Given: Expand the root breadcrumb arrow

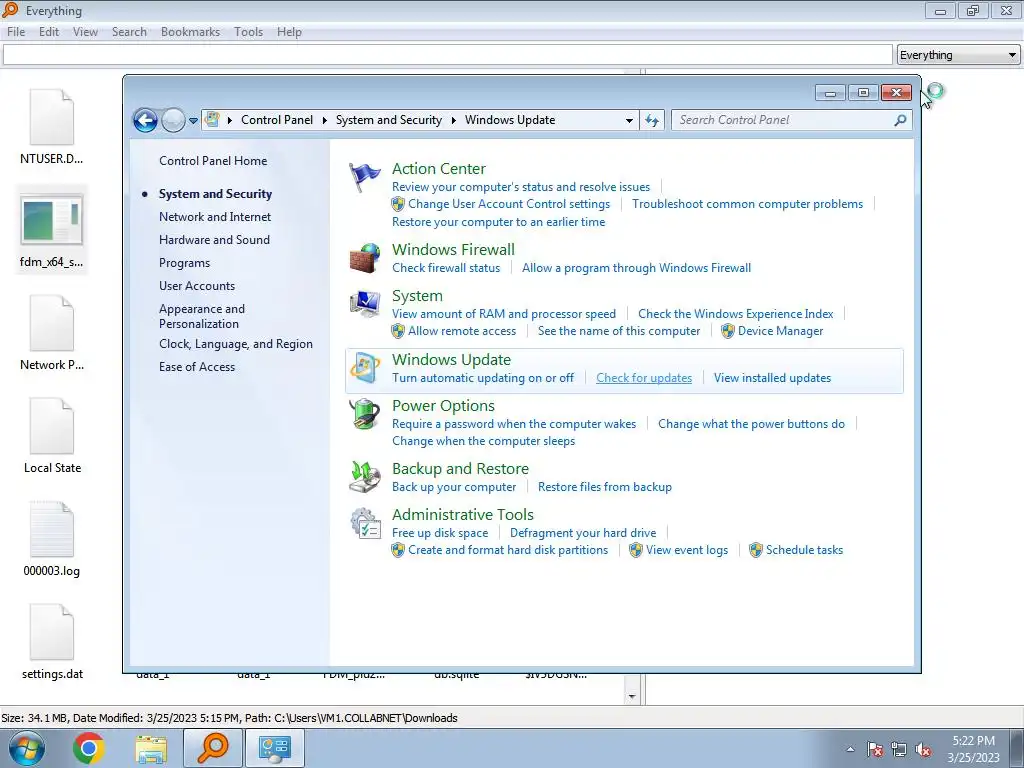Looking at the screenshot, I should 230,120.
